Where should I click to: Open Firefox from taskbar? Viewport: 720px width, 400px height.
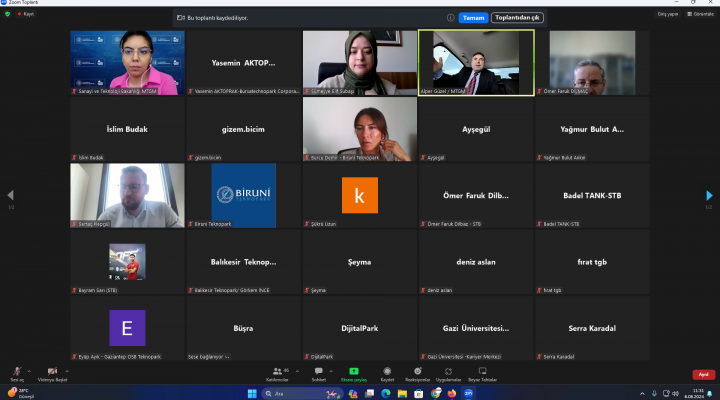[x=452, y=394]
